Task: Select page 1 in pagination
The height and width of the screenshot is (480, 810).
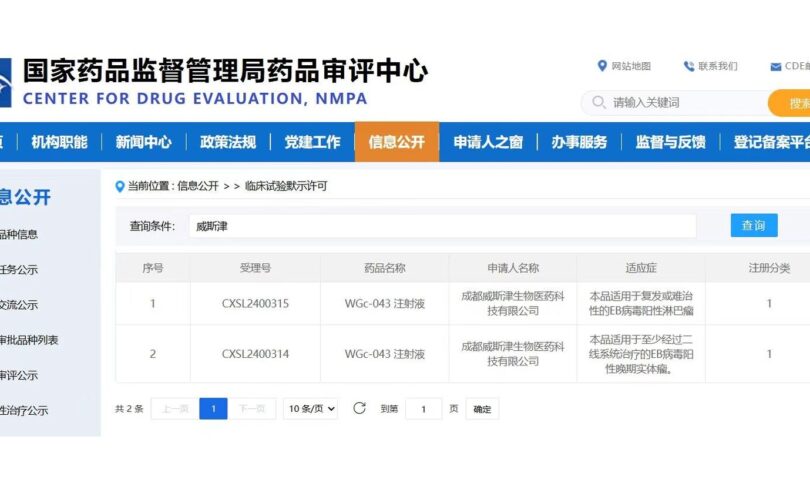Action: [x=213, y=408]
